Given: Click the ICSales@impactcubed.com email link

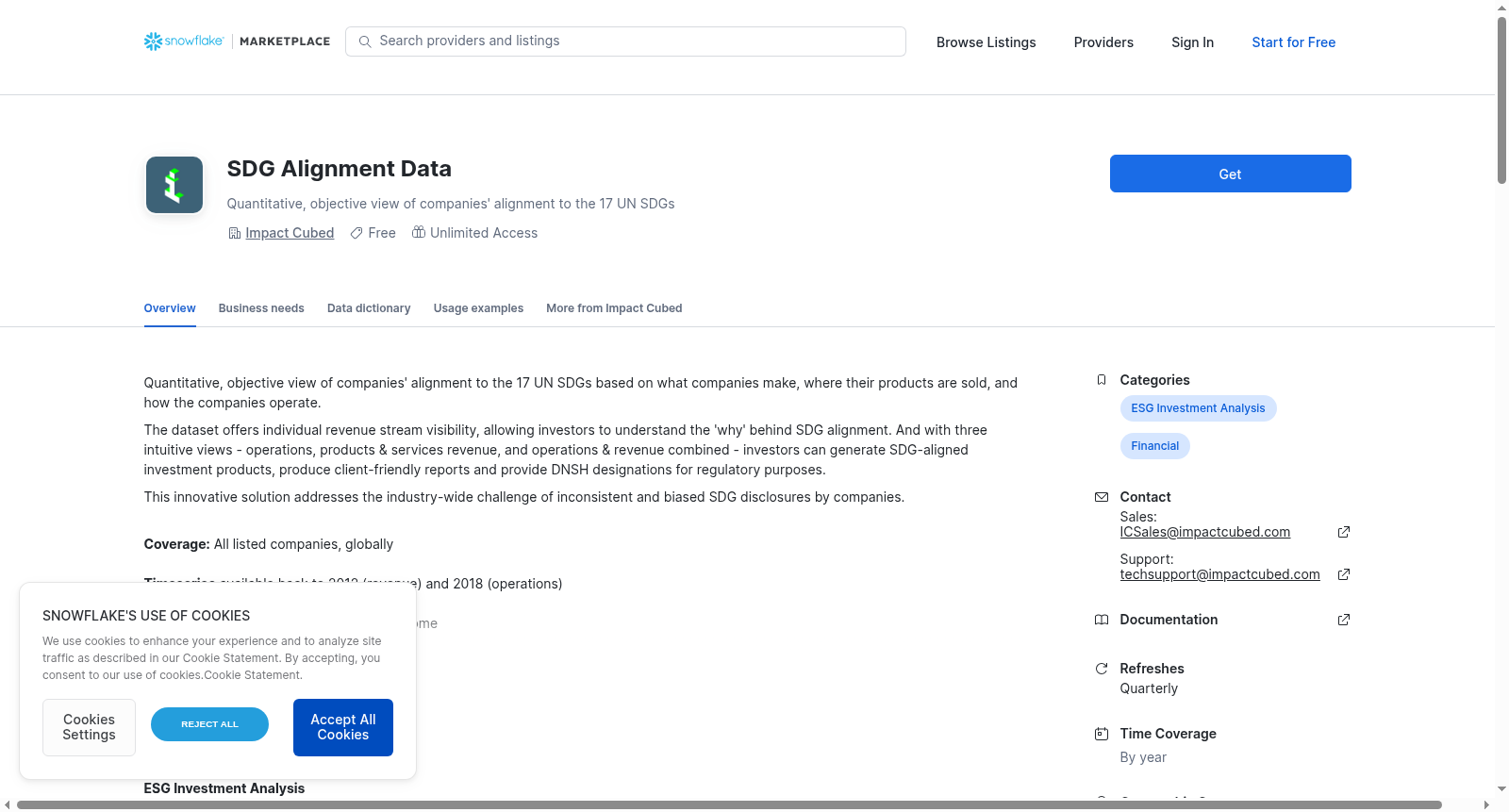Looking at the screenshot, I should 1204,532.
